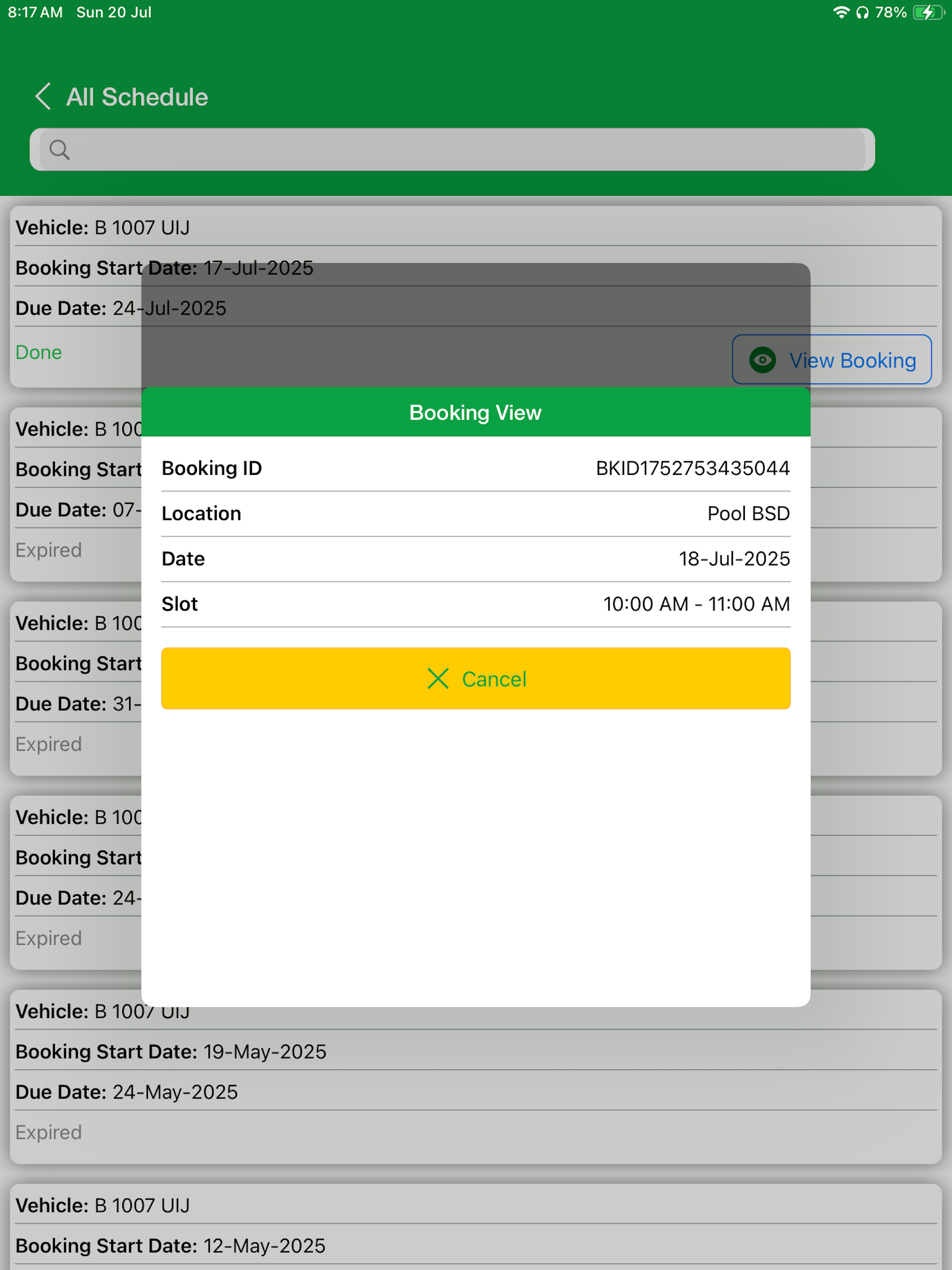
Task: Click Booking Start Date 12-May-2025 text
Action: tap(171, 1246)
